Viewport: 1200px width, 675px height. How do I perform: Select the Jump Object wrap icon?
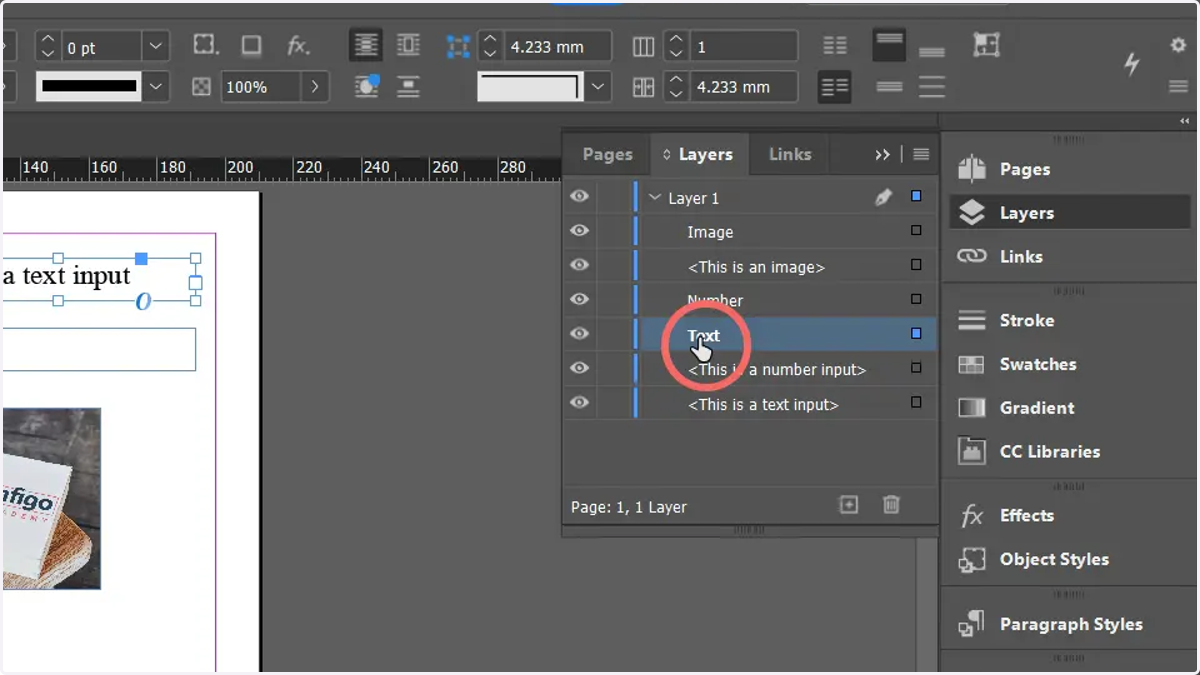(408, 86)
